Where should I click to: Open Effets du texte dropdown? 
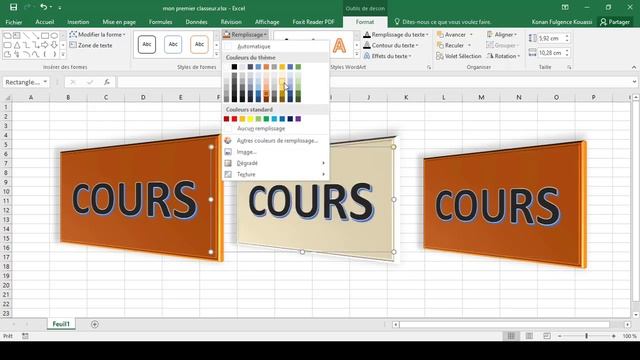tap(388, 56)
